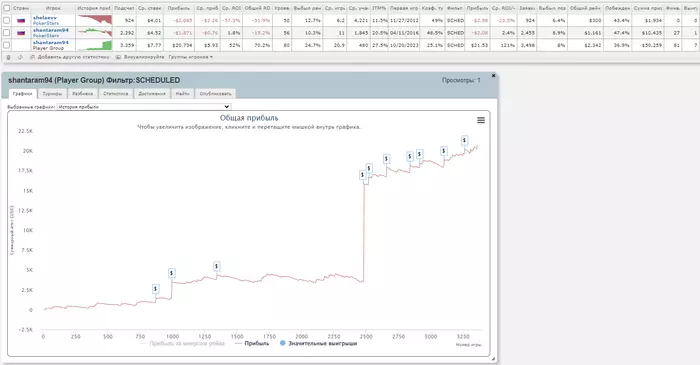Viewport: 700px width, 365px height.
Task: Open the chart hamburger menu icon
Action: point(481,120)
